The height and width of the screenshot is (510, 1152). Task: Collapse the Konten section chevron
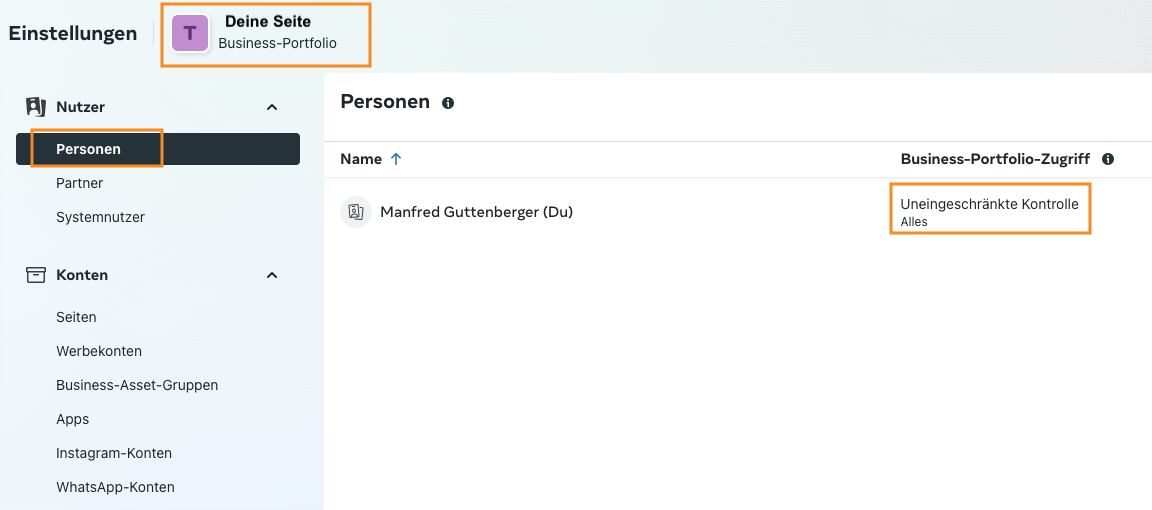(272, 275)
